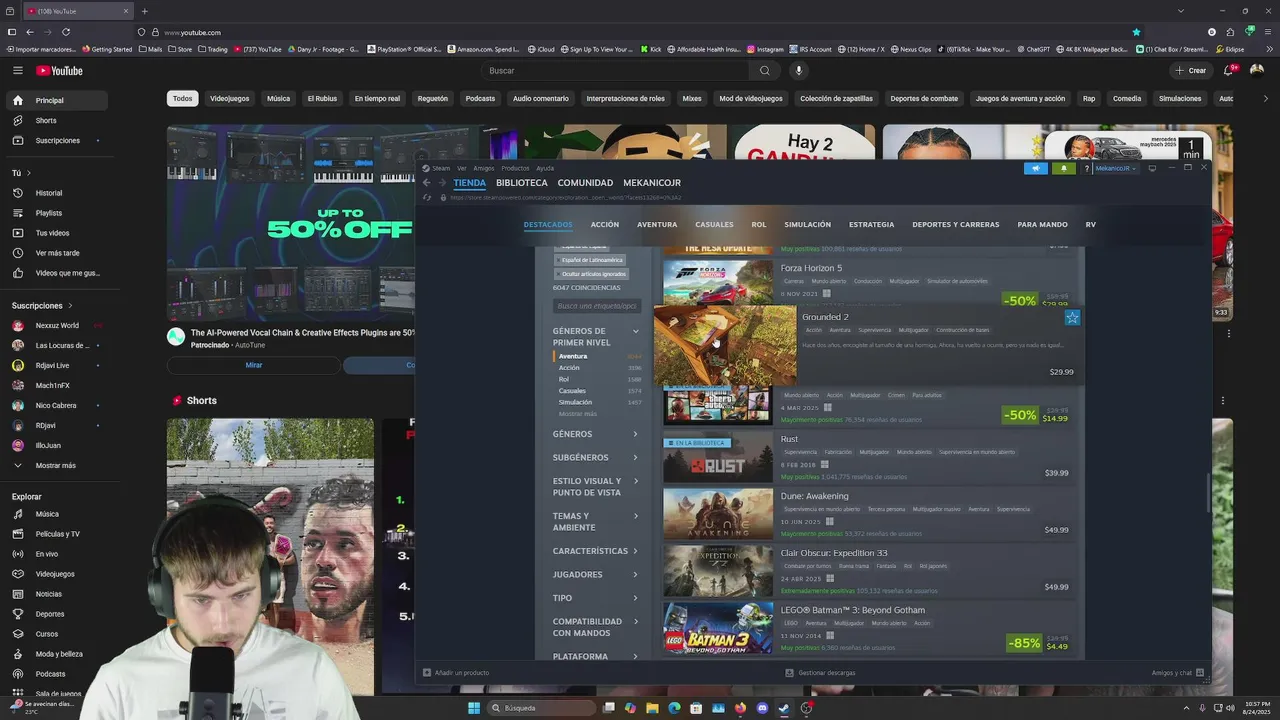Expand the Tipo filter section
1280x720 pixels.
(596, 598)
